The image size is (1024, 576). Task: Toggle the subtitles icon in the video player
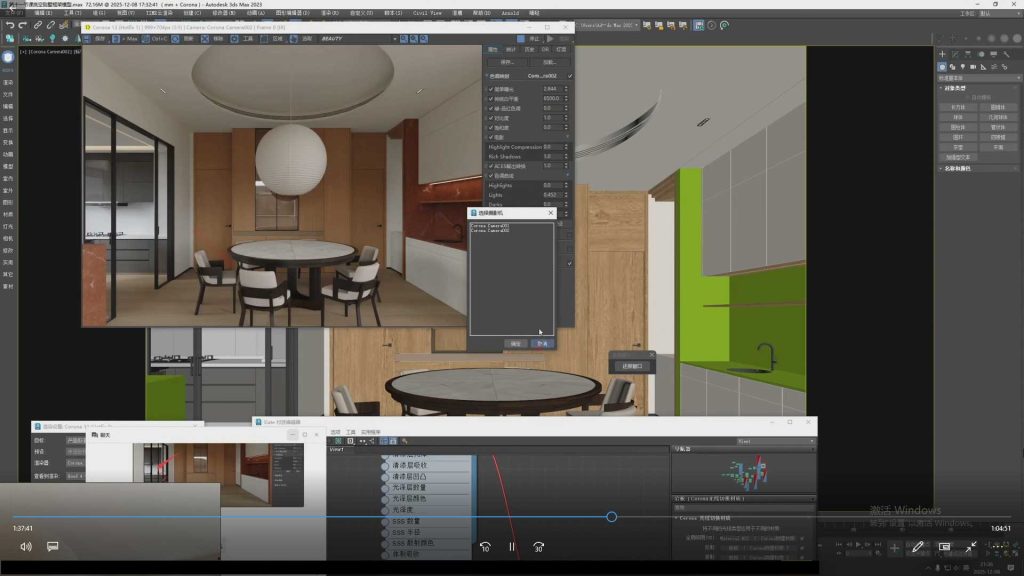point(53,547)
